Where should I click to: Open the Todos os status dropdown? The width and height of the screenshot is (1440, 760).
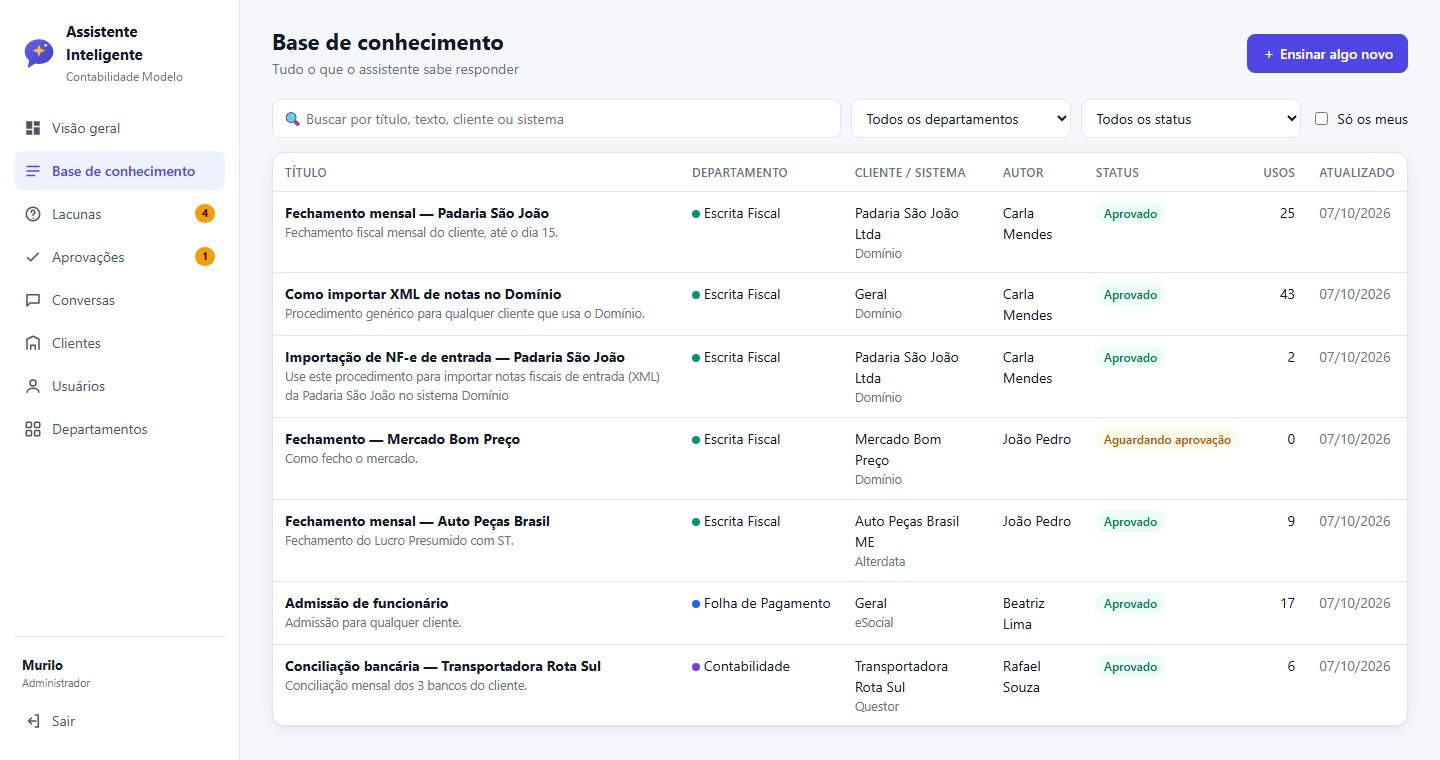coord(1191,119)
